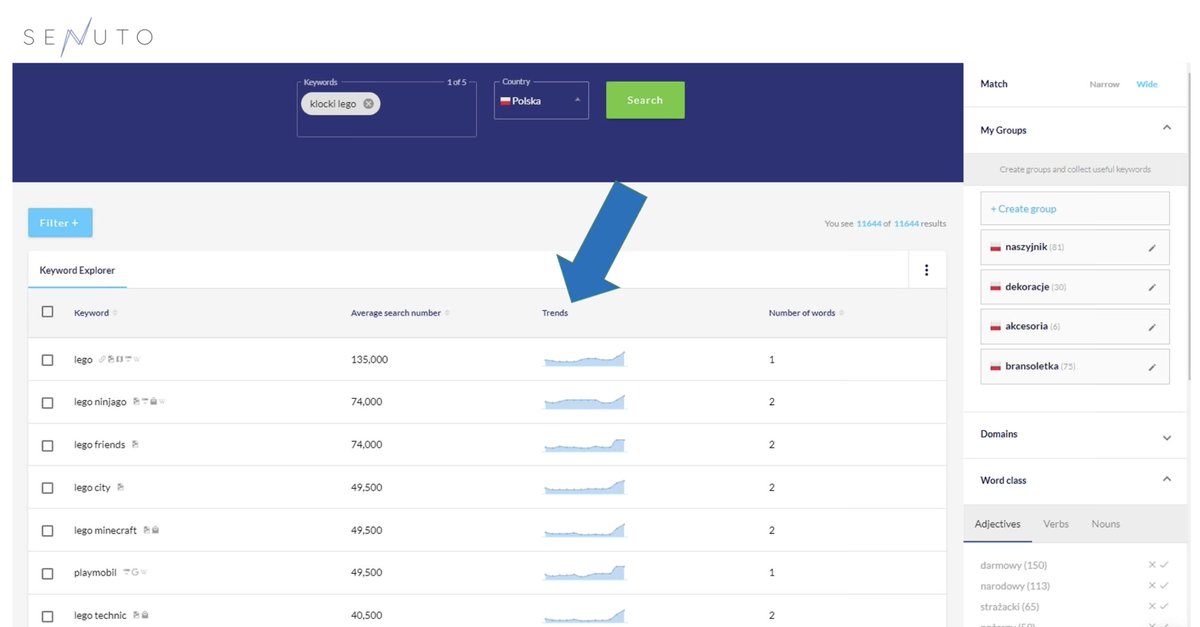
Task: Click feature icon next to 'lego city'
Action: (x=120, y=488)
